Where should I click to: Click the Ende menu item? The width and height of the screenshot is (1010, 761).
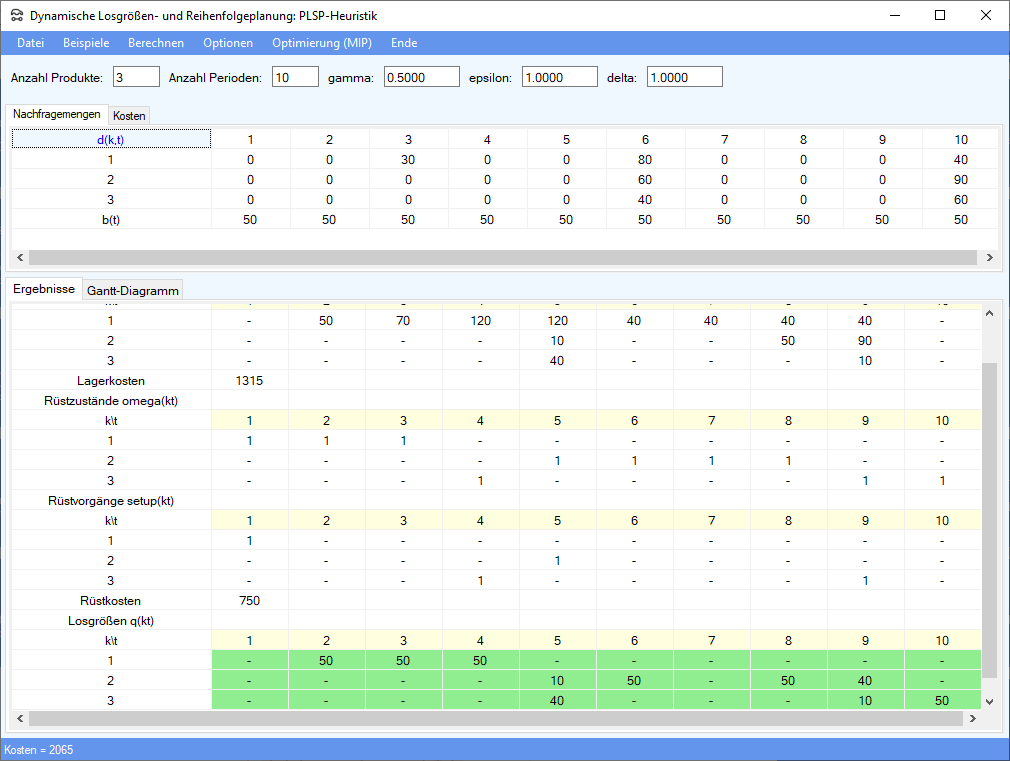[404, 43]
